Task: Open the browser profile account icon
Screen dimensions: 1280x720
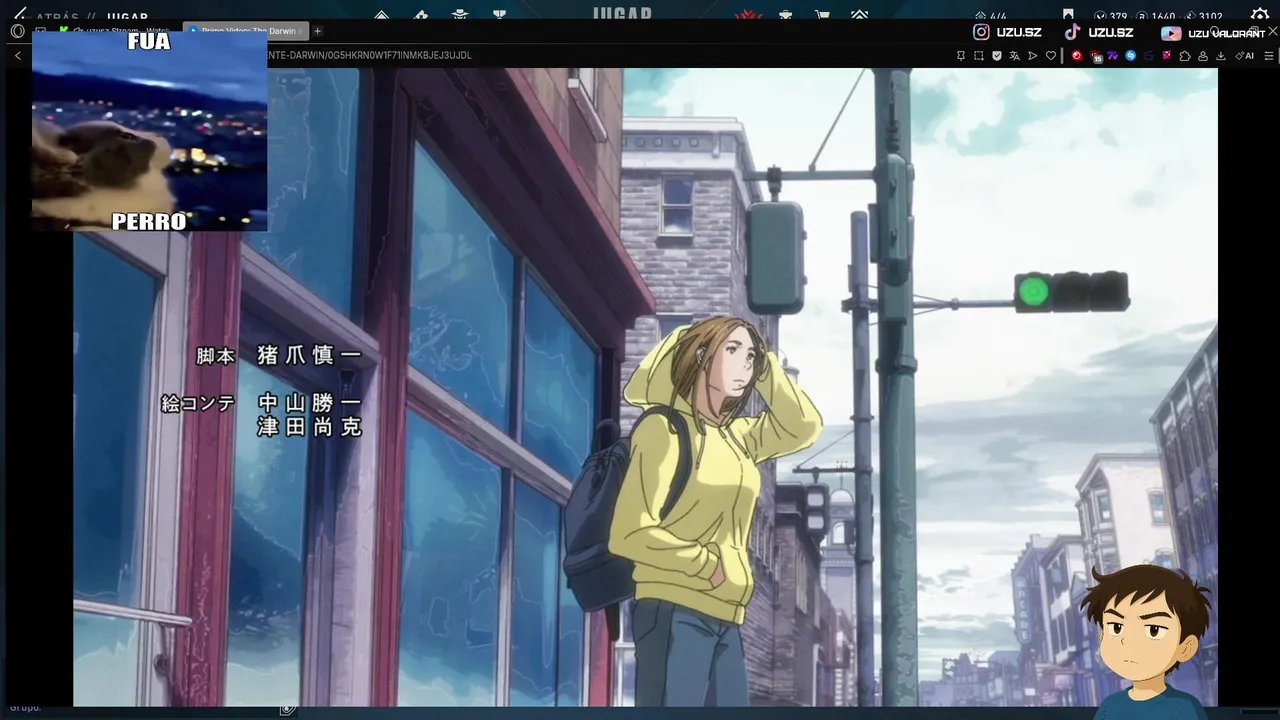Action: coord(1203,56)
